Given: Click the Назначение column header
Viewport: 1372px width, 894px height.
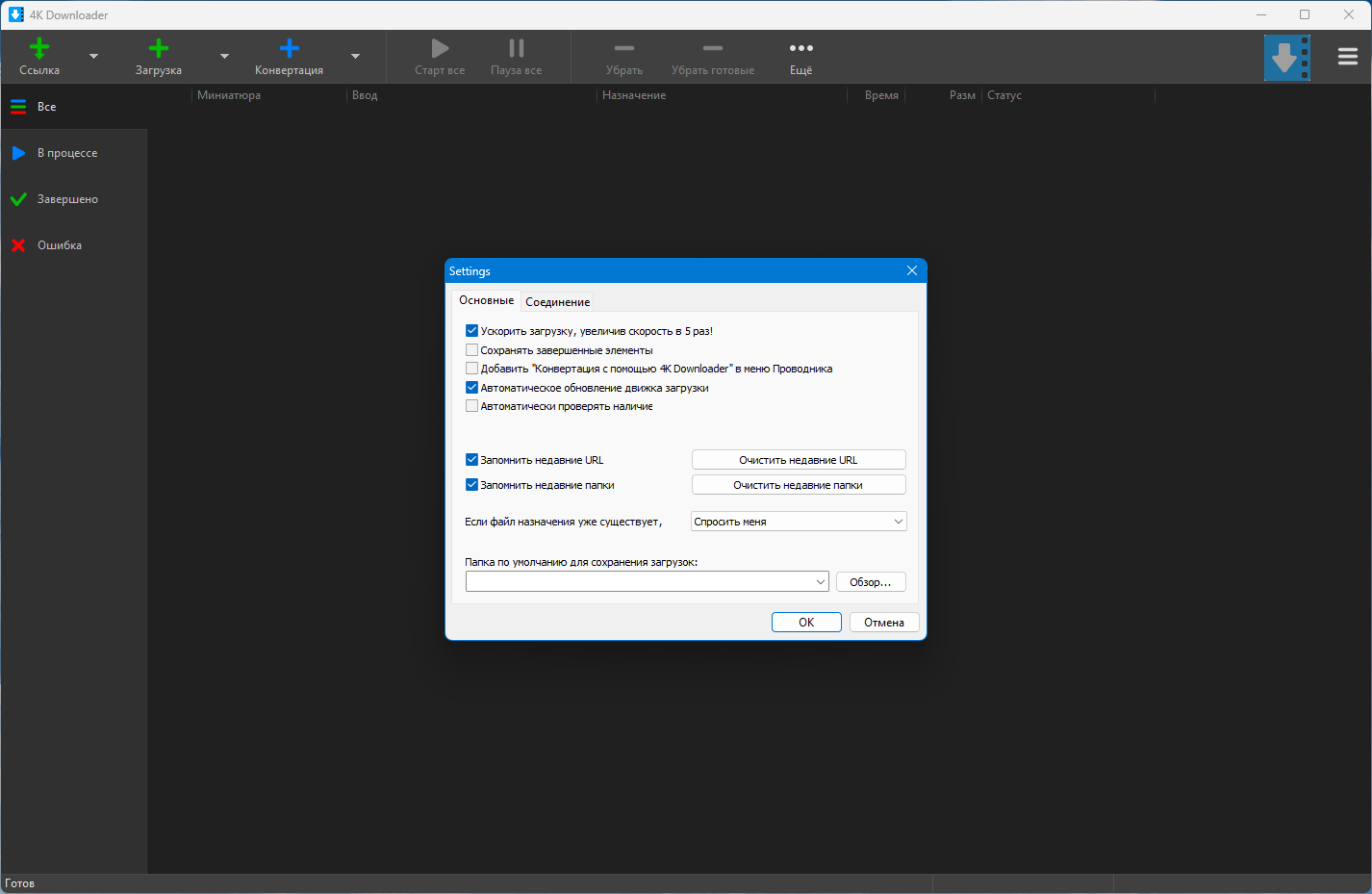Looking at the screenshot, I should 634,95.
